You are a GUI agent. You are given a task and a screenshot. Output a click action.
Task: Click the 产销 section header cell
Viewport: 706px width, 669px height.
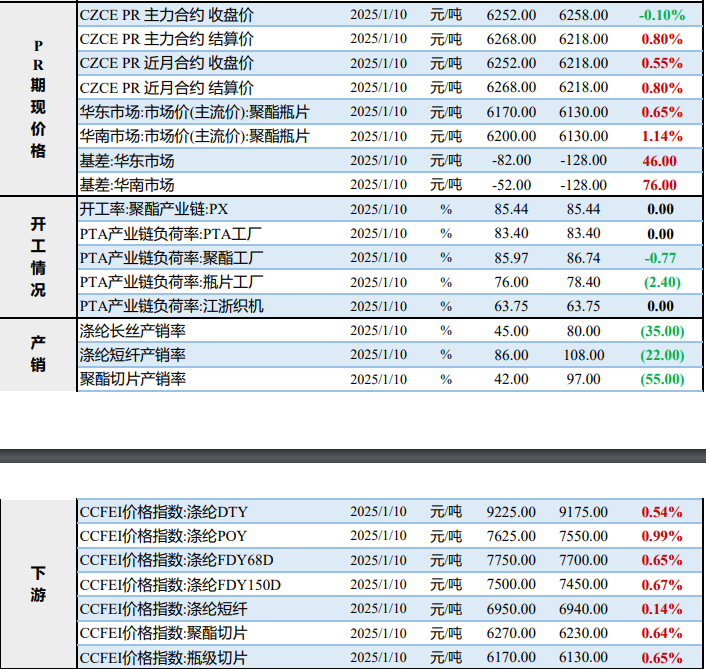38,354
